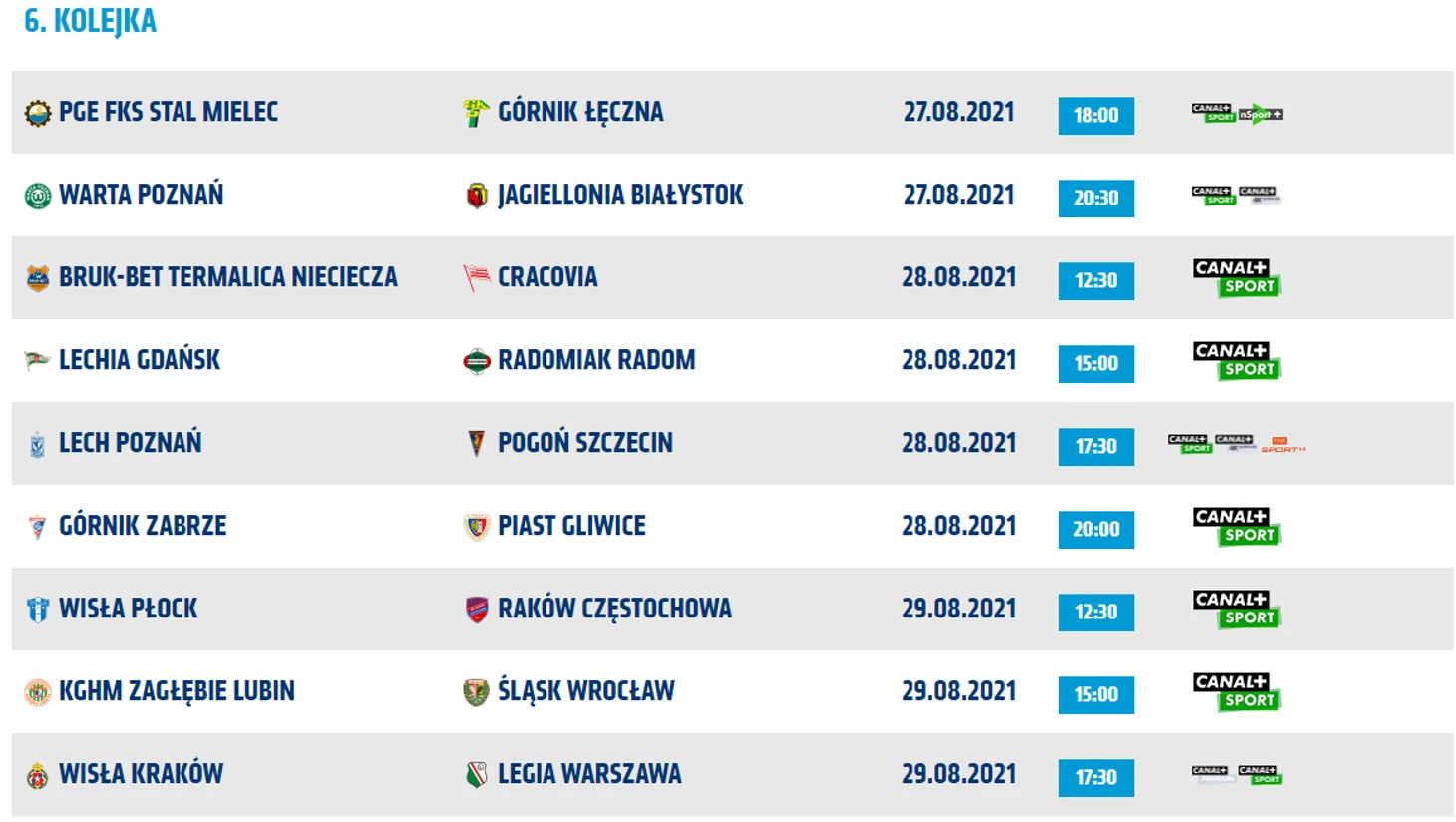Click the 20:00 kickoff time badge
The height and width of the screenshot is (822, 1456).
[1096, 530]
